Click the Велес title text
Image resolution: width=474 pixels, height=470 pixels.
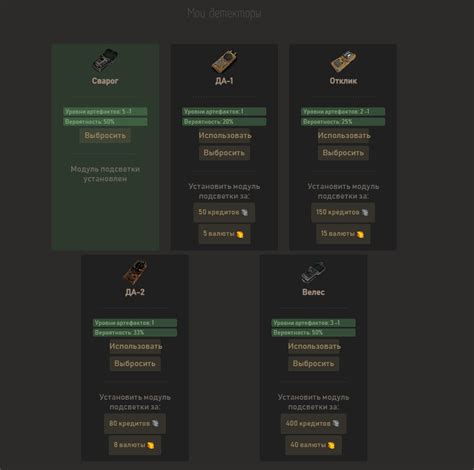tap(313, 292)
